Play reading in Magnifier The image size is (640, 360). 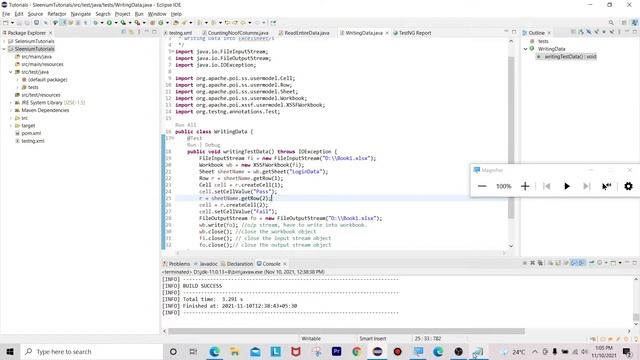point(567,186)
